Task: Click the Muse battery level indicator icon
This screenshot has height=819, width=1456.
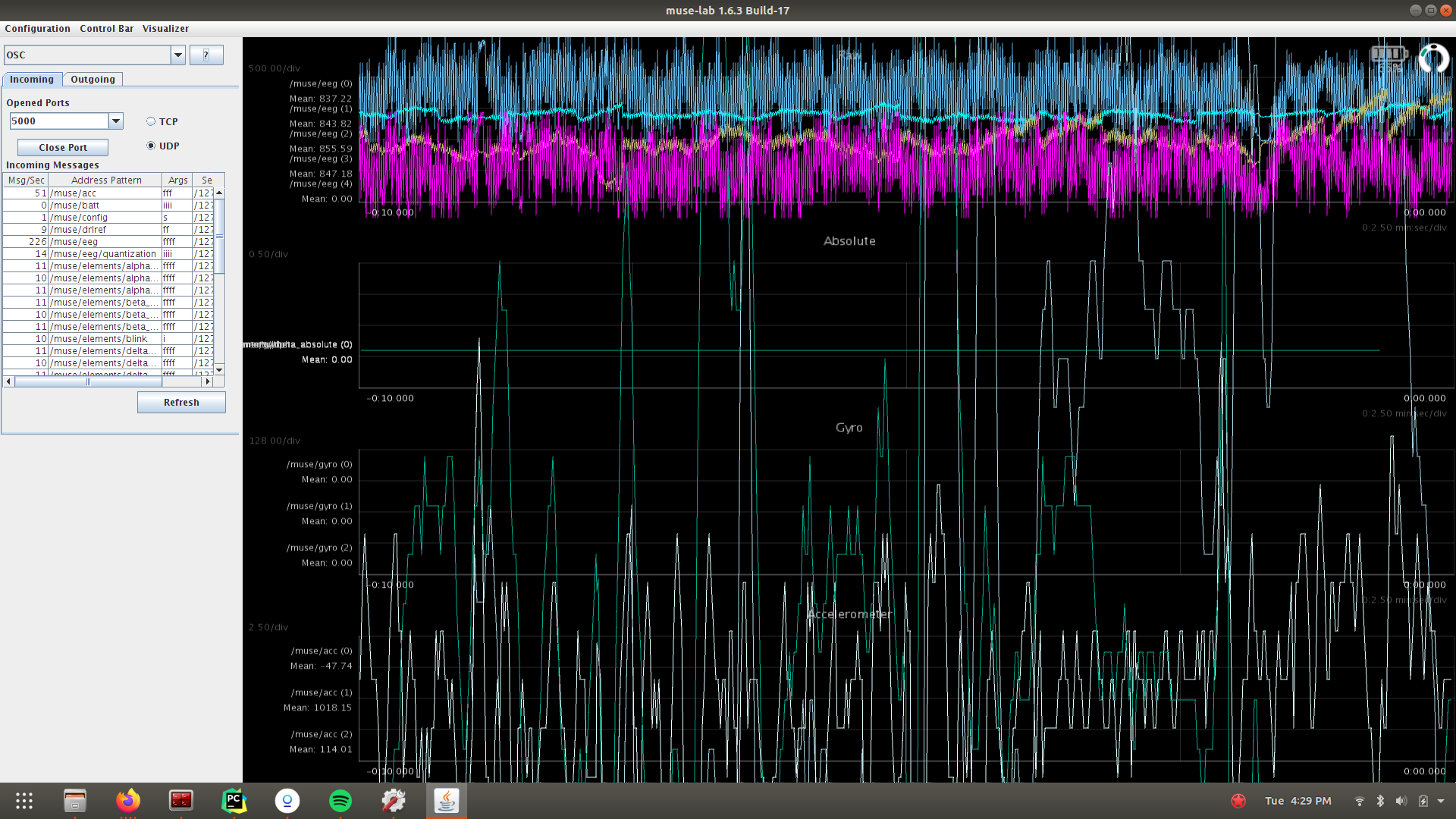Action: point(1388,54)
